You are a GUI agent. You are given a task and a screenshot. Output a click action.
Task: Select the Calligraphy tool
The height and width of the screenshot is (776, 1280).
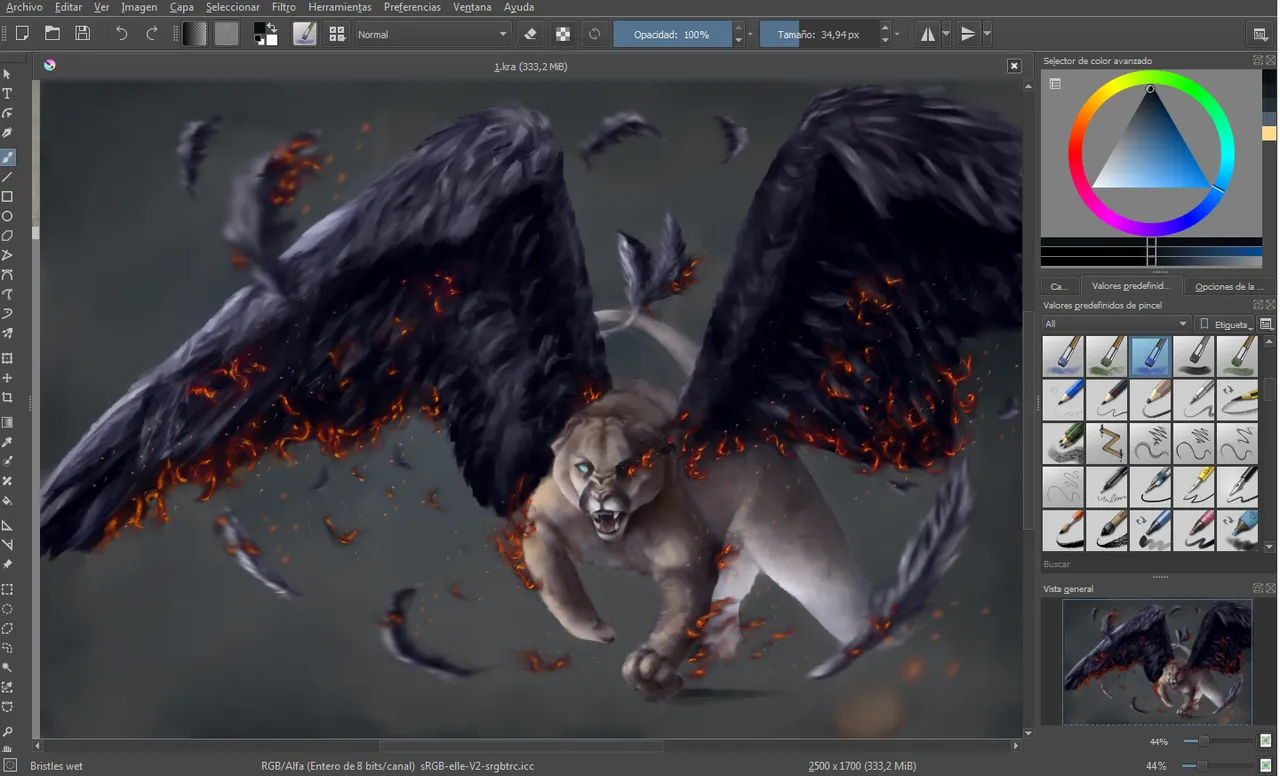click(7, 133)
